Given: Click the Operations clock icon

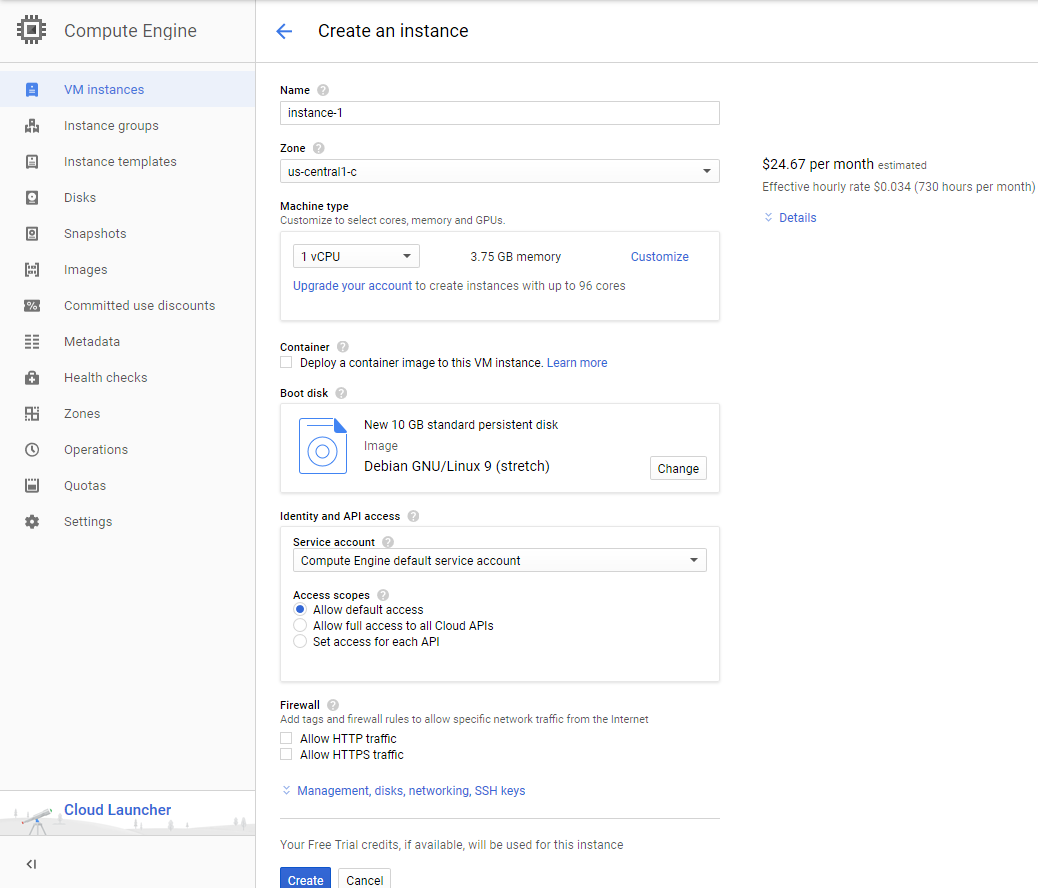Looking at the screenshot, I should point(32,450).
